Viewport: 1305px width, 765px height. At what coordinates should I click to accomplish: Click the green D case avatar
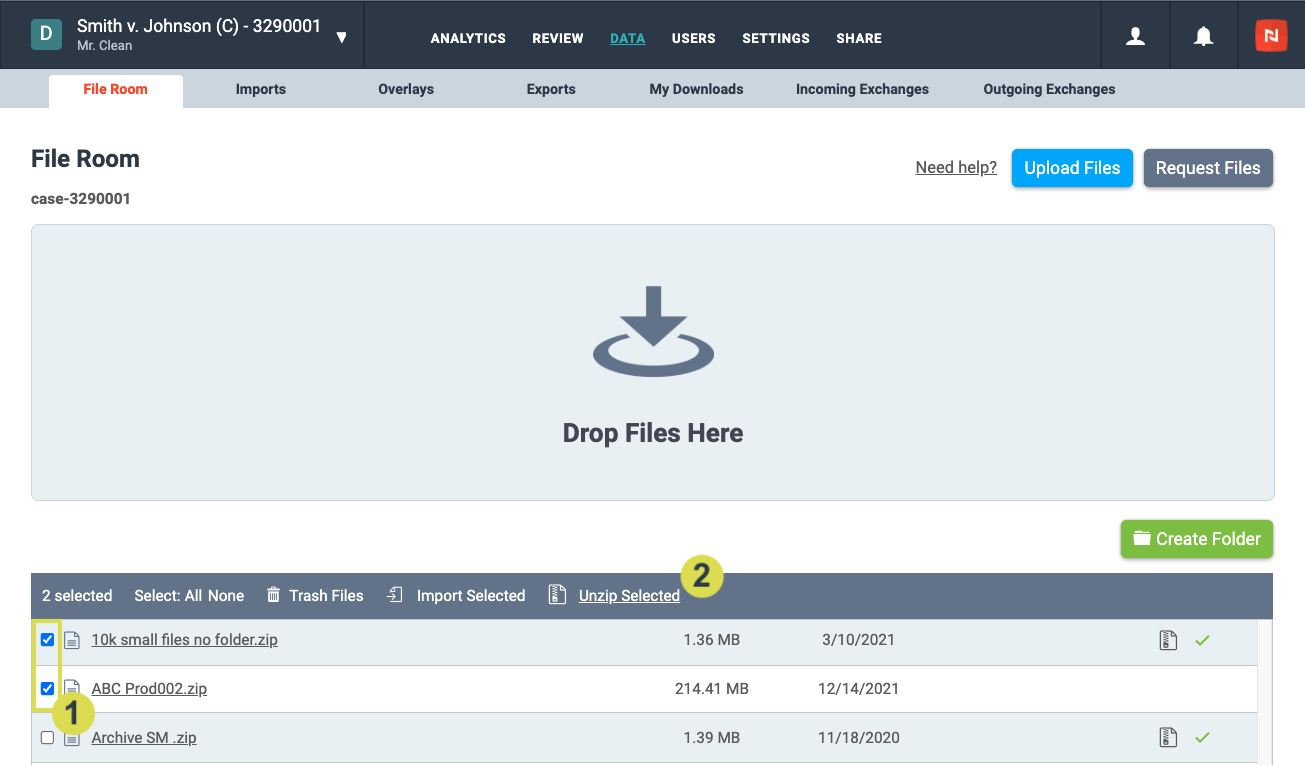[x=46, y=34]
